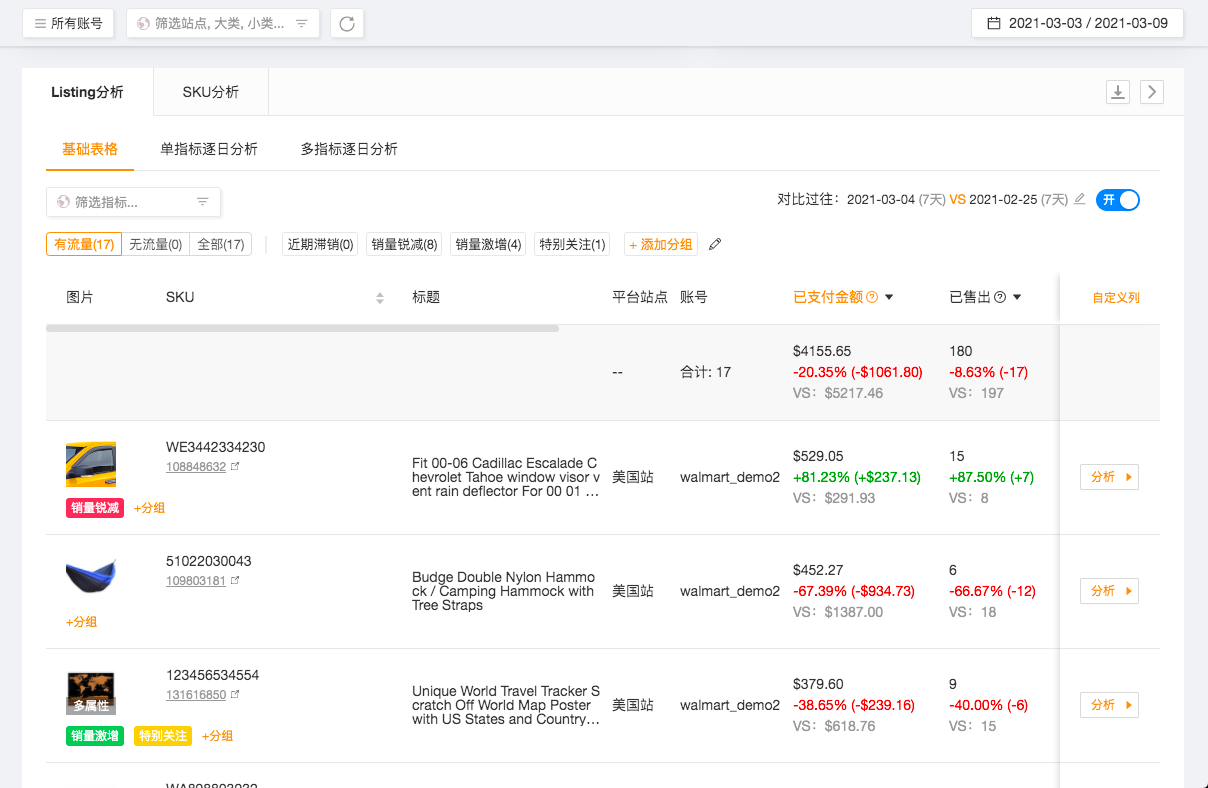Open the 筛选指标 metric filter dropdown

(133, 202)
